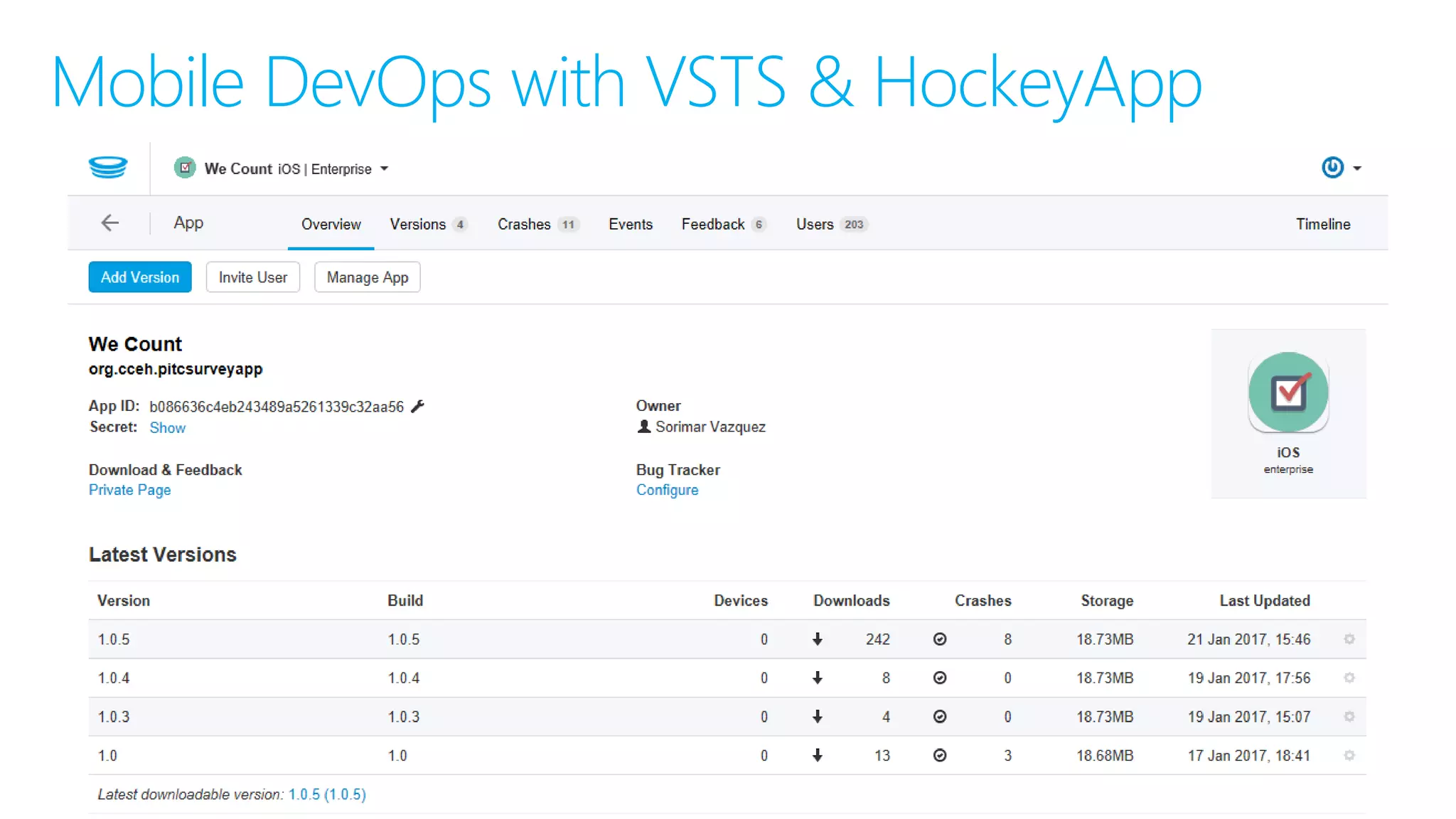
Task: Click the crash icon in 1.0.5 row
Action: [x=940, y=639]
